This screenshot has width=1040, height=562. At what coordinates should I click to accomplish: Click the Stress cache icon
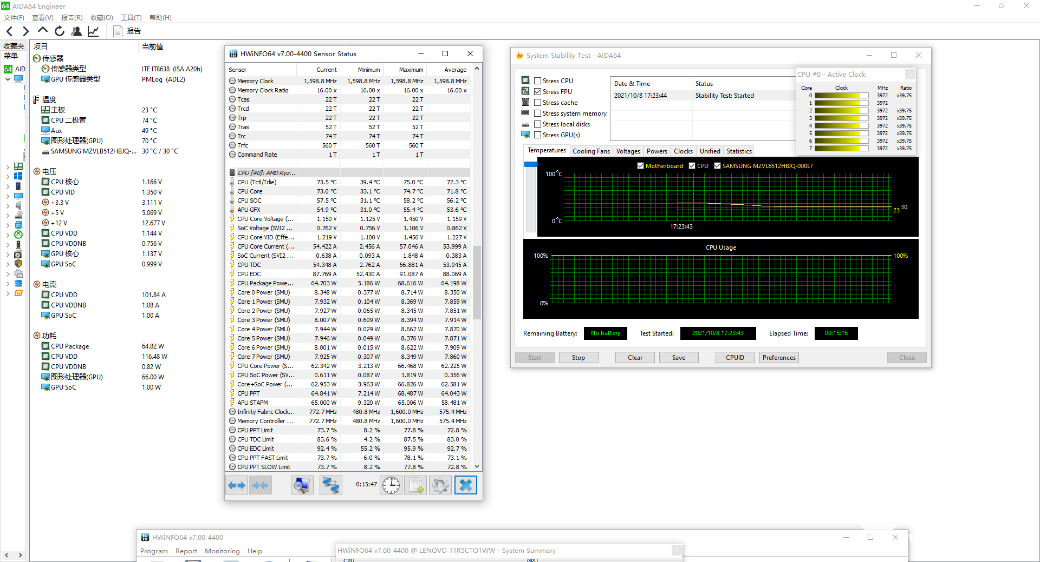pos(525,102)
